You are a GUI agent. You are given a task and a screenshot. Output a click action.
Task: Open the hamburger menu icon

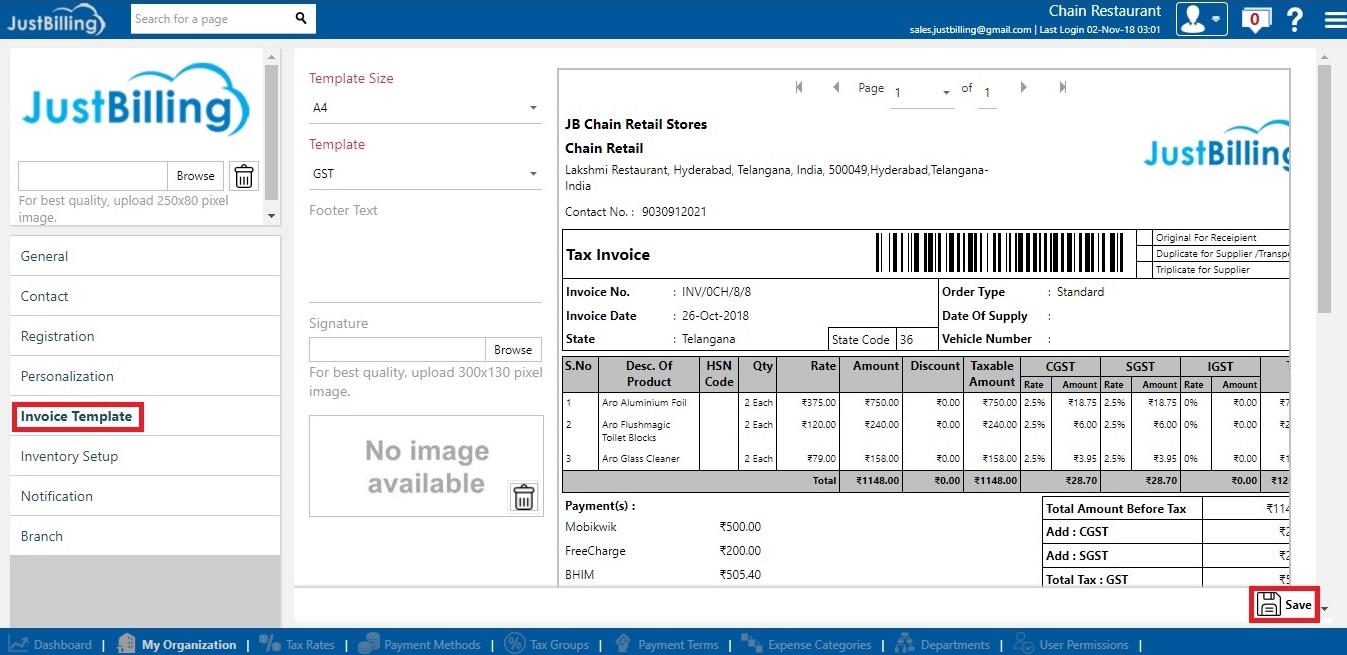[1334, 19]
